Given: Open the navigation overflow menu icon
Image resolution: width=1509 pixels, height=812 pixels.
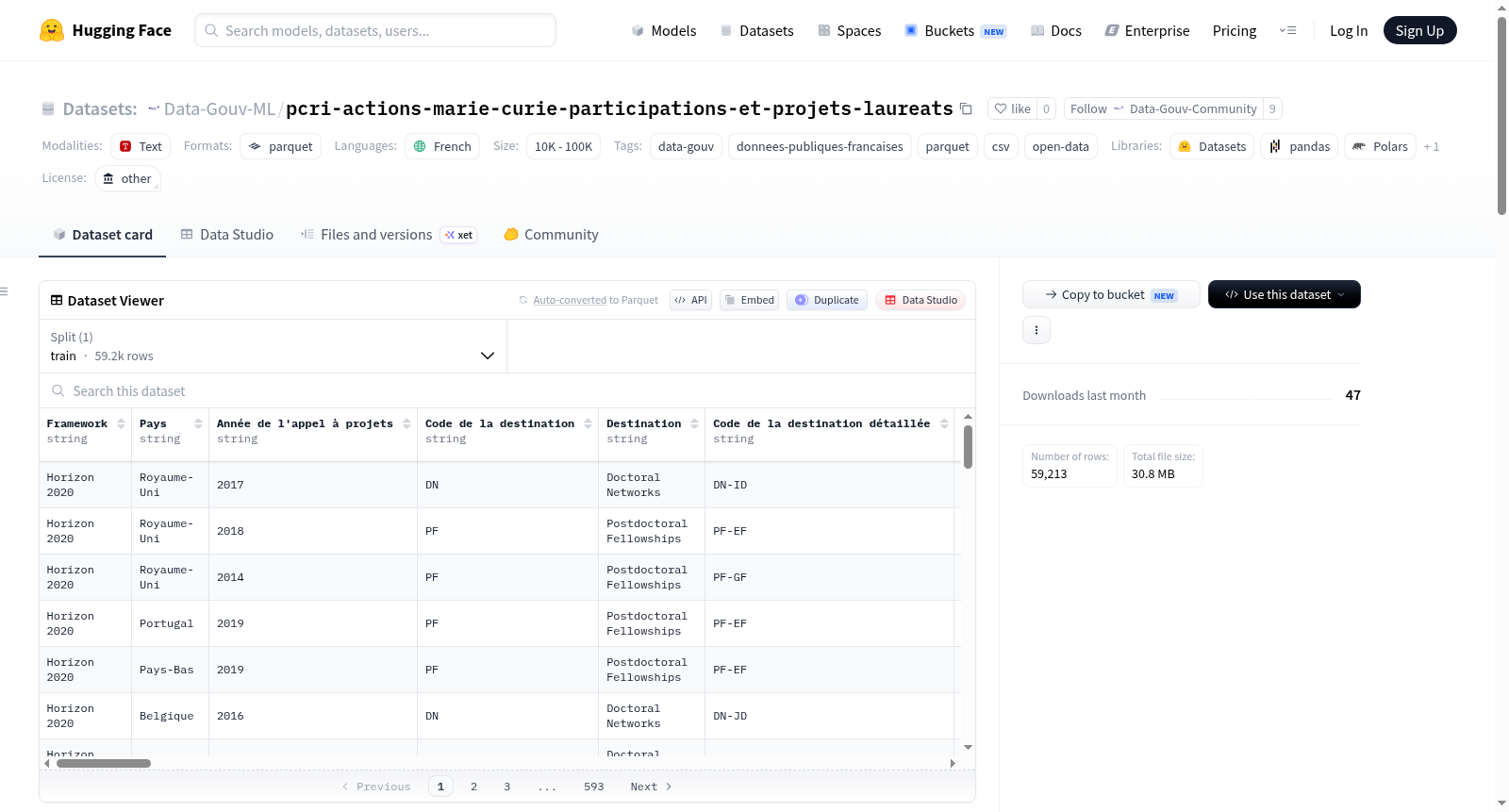Looking at the screenshot, I should pos(1287,30).
